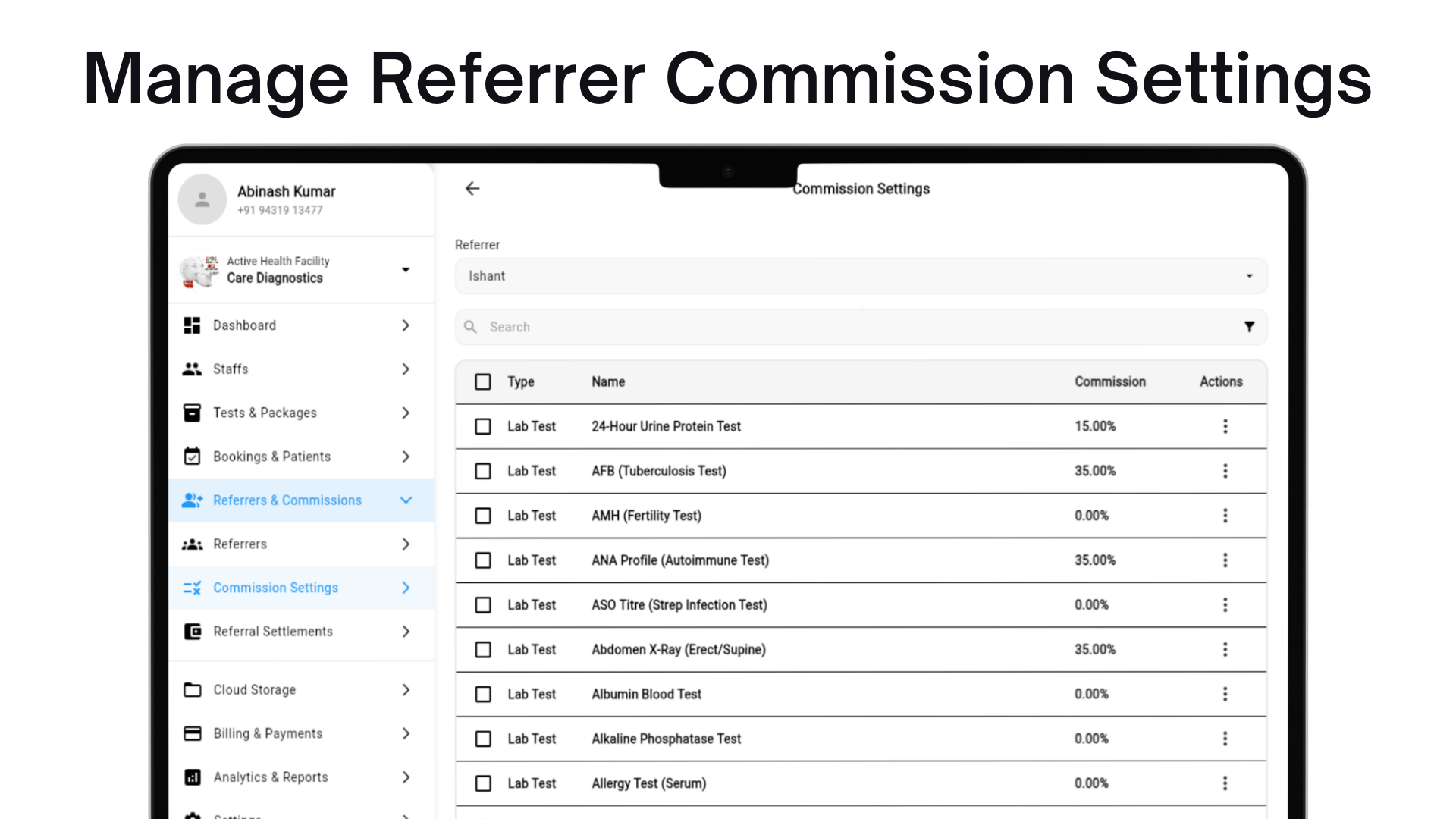The width and height of the screenshot is (1456, 819).
Task: Open actions menu for ANA Profile row
Action: coord(1225,560)
